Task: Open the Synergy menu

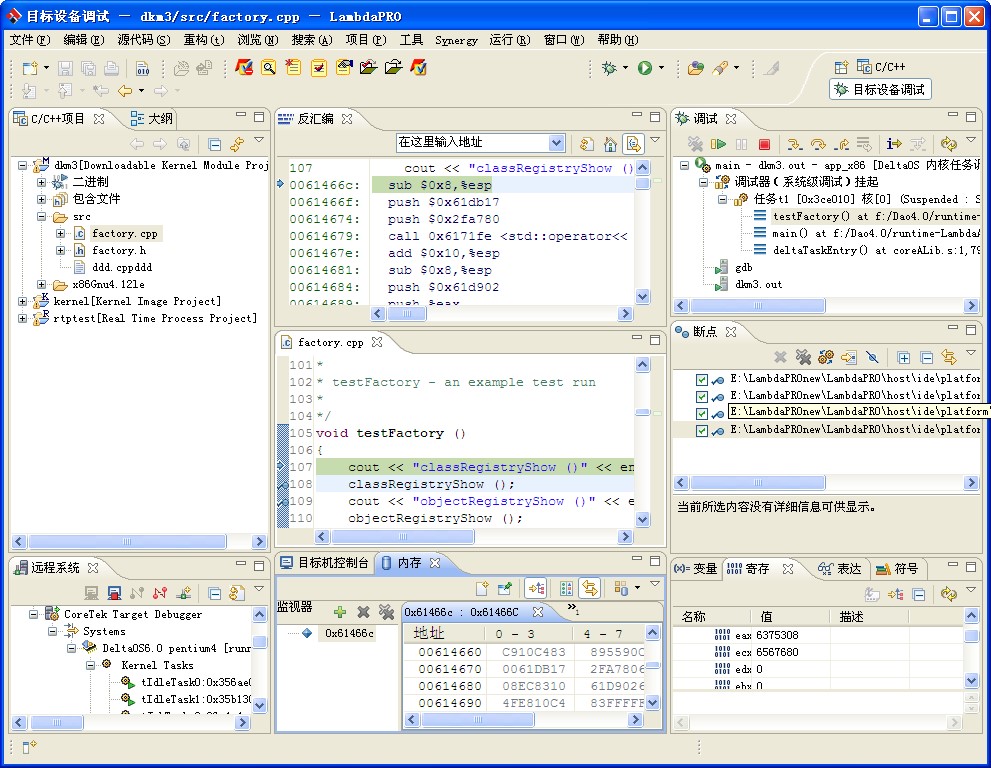Action: click(x=456, y=40)
